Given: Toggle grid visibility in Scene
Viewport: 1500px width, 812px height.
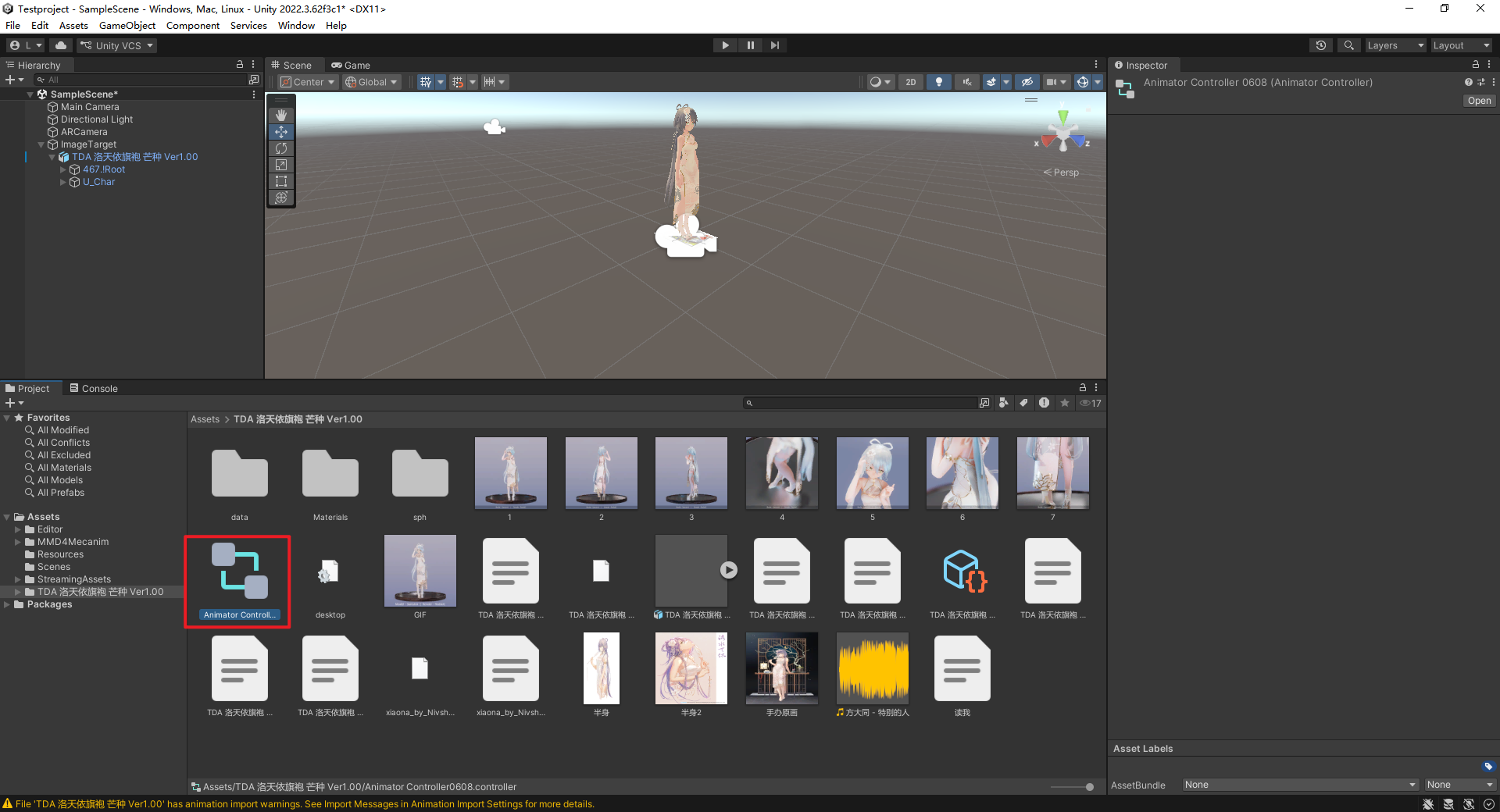Looking at the screenshot, I should (x=425, y=82).
